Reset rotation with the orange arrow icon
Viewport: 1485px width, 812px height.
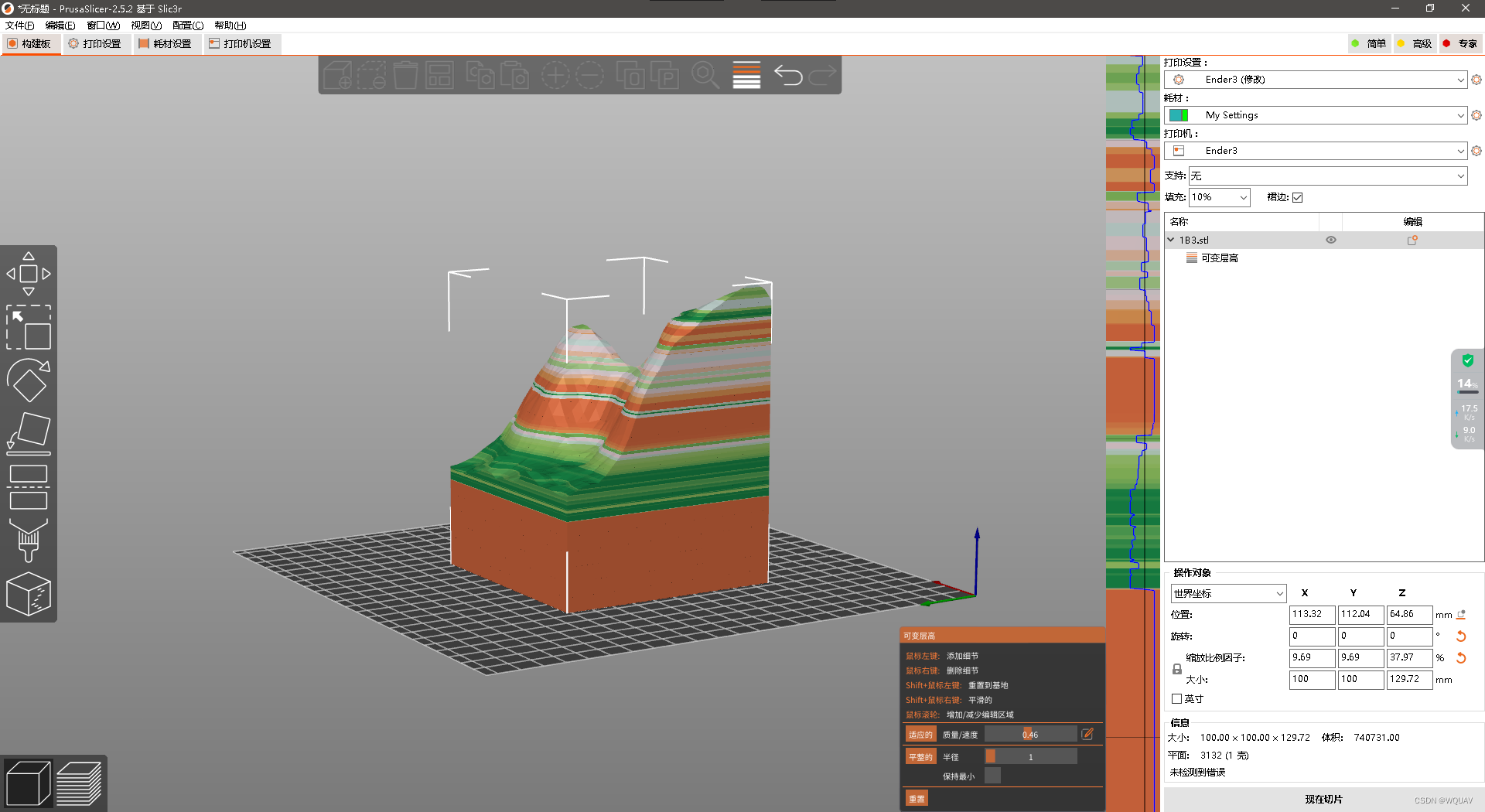[1461, 636]
